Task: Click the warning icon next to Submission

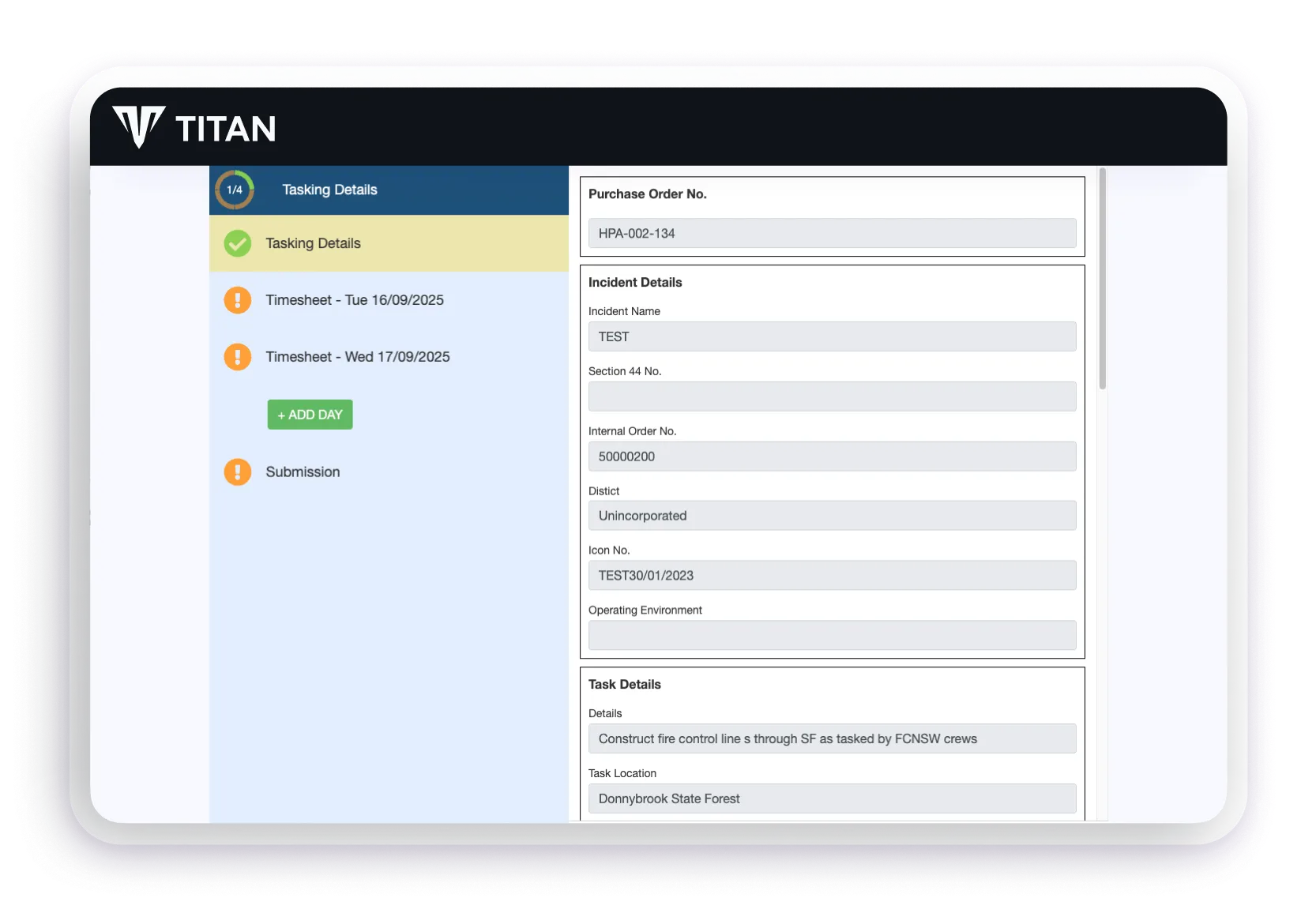Action: coord(238,472)
